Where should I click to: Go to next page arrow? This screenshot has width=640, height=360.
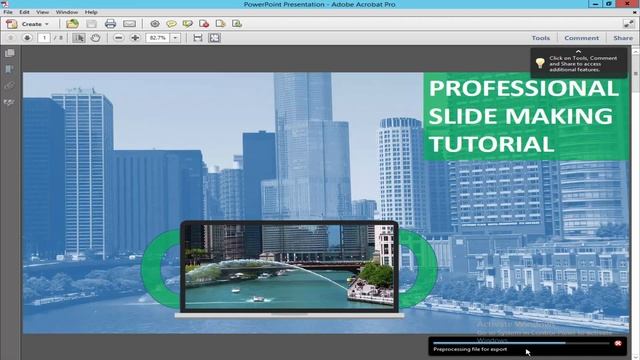27,38
